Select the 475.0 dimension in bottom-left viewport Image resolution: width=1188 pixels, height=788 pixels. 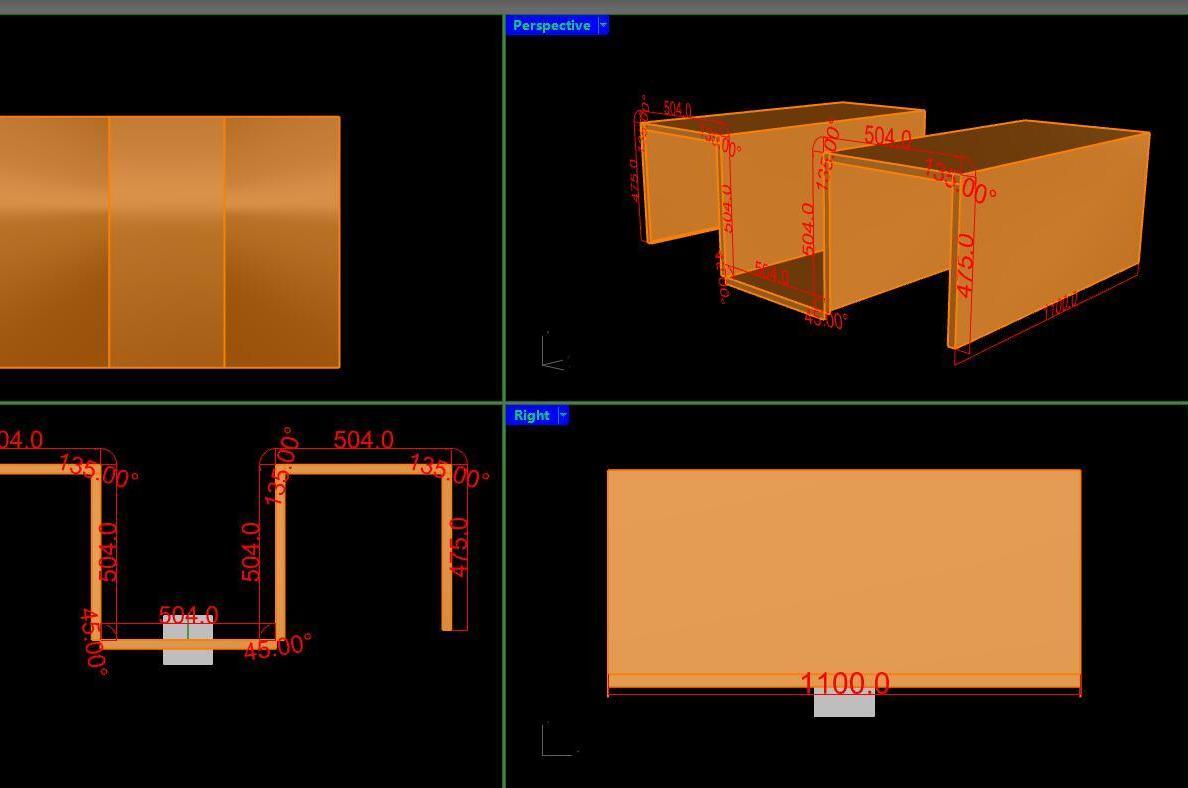(x=458, y=547)
